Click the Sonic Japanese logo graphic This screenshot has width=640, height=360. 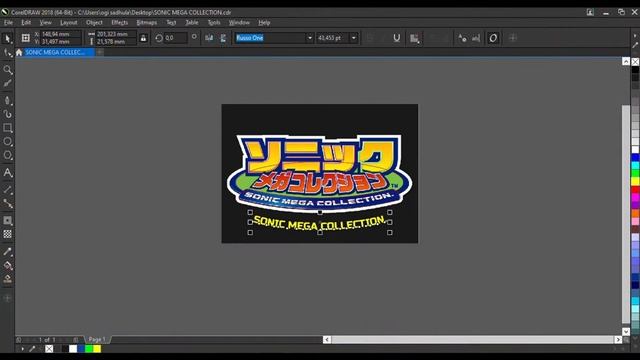[x=319, y=173]
